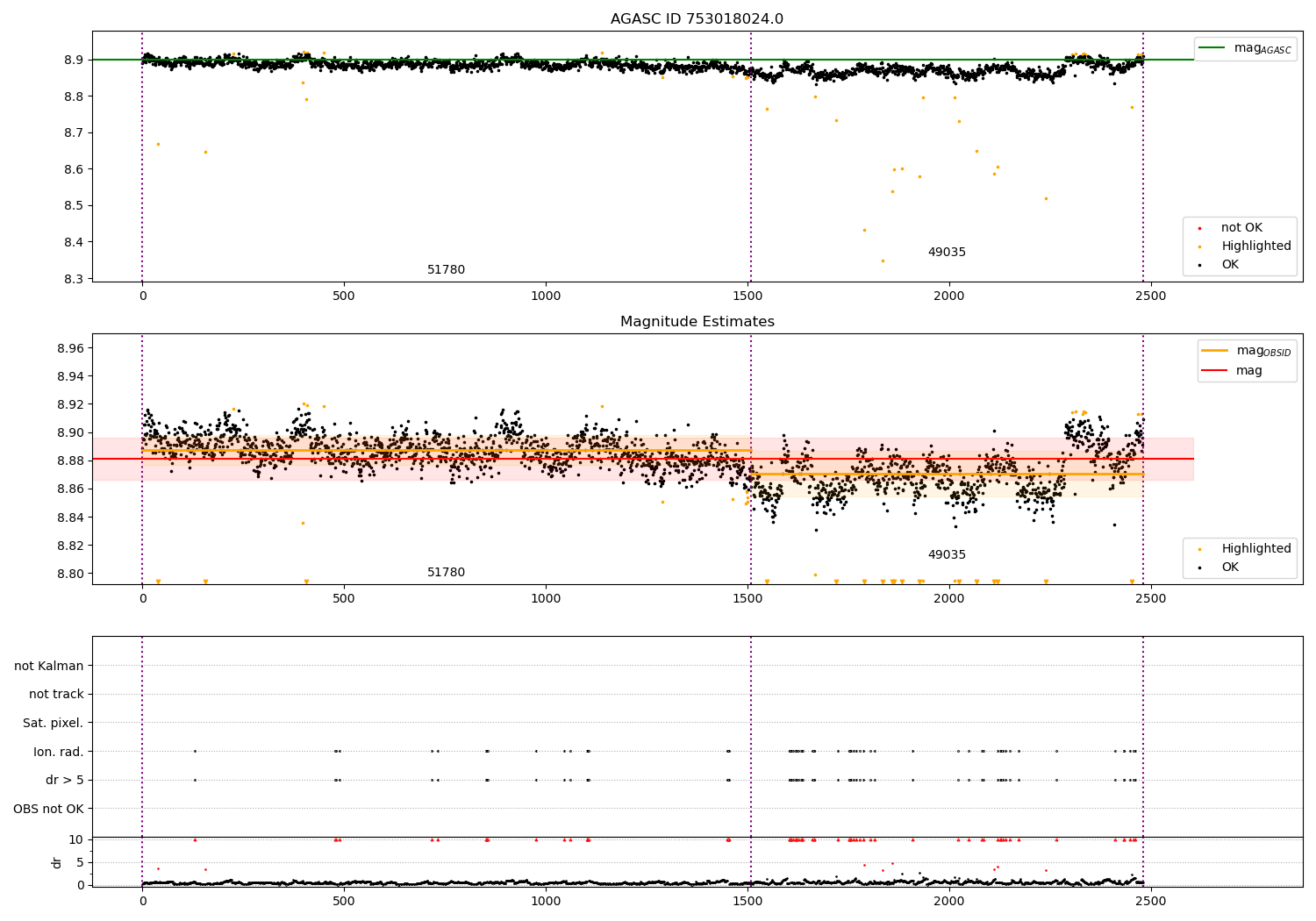This screenshot has width=1316, height=921.
Task: Click the green mag AGASC legend line
Action: pyautogui.click(x=1212, y=48)
